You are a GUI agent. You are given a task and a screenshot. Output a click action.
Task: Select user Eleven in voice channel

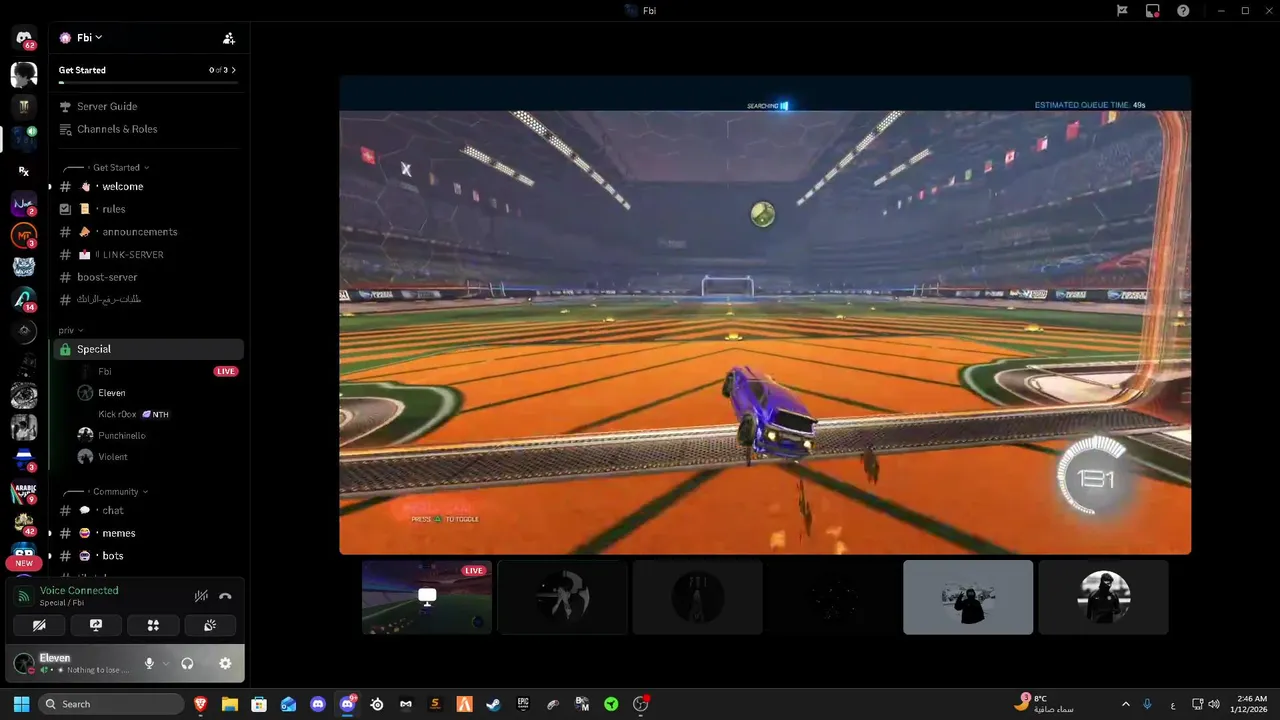coord(158,393)
